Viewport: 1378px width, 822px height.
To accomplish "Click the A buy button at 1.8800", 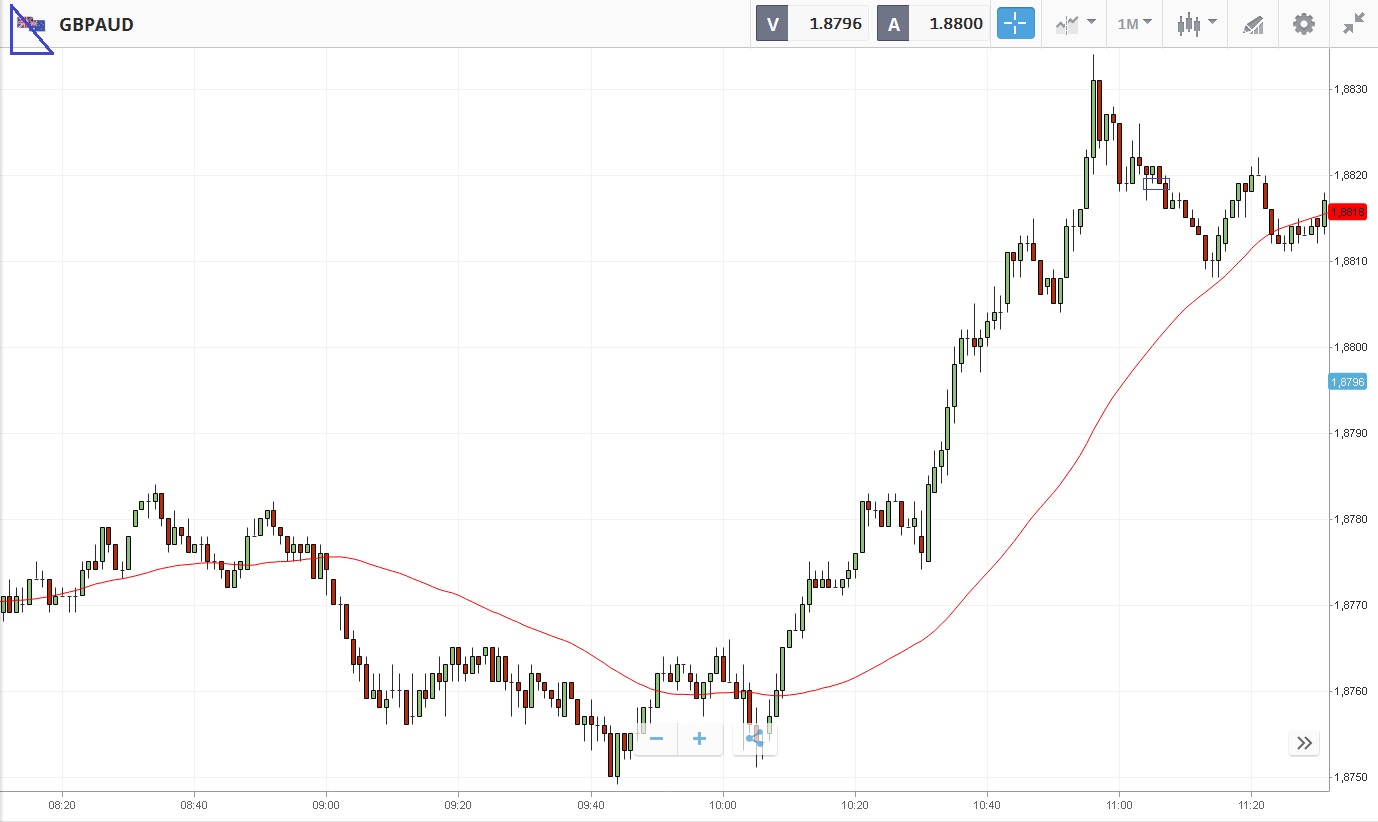I will [x=893, y=24].
